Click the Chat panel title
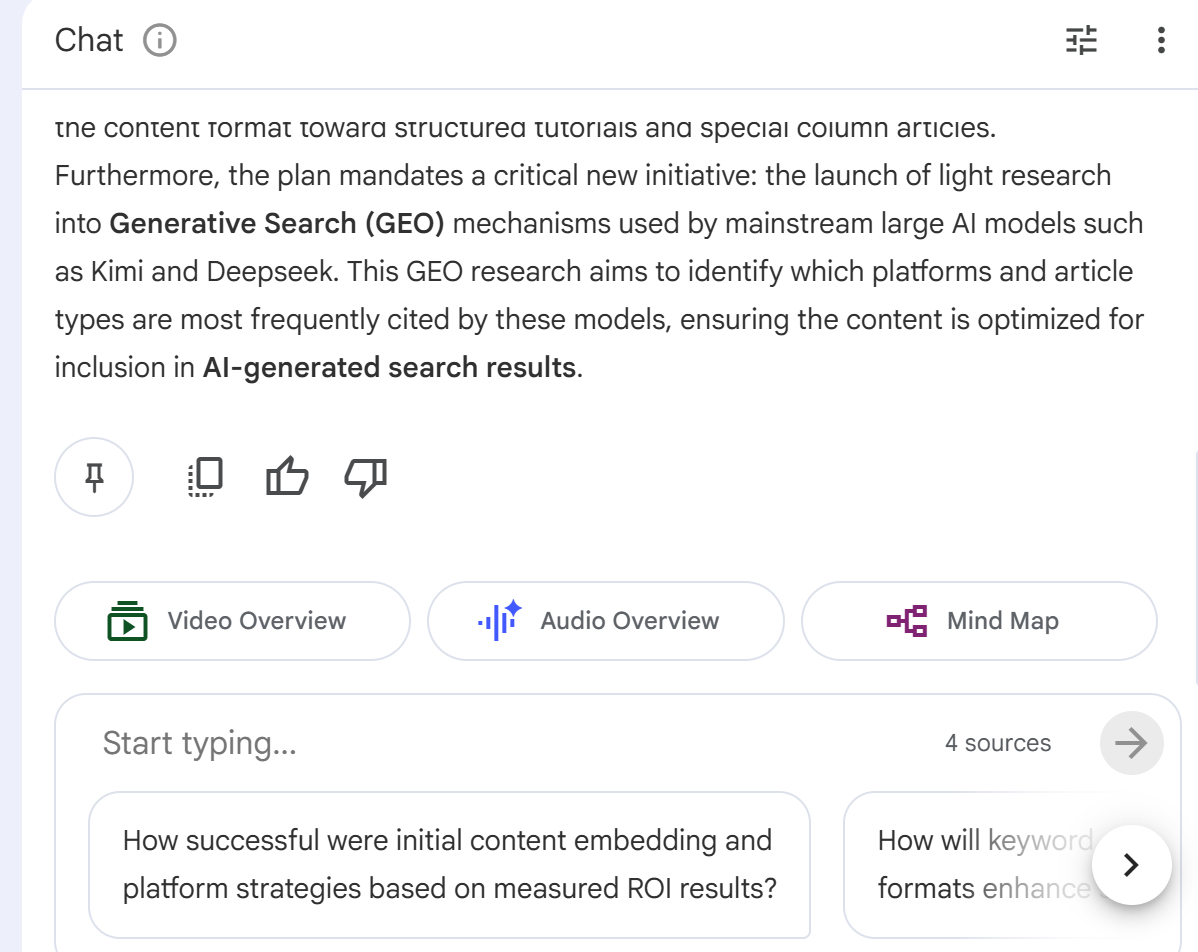 89,40
